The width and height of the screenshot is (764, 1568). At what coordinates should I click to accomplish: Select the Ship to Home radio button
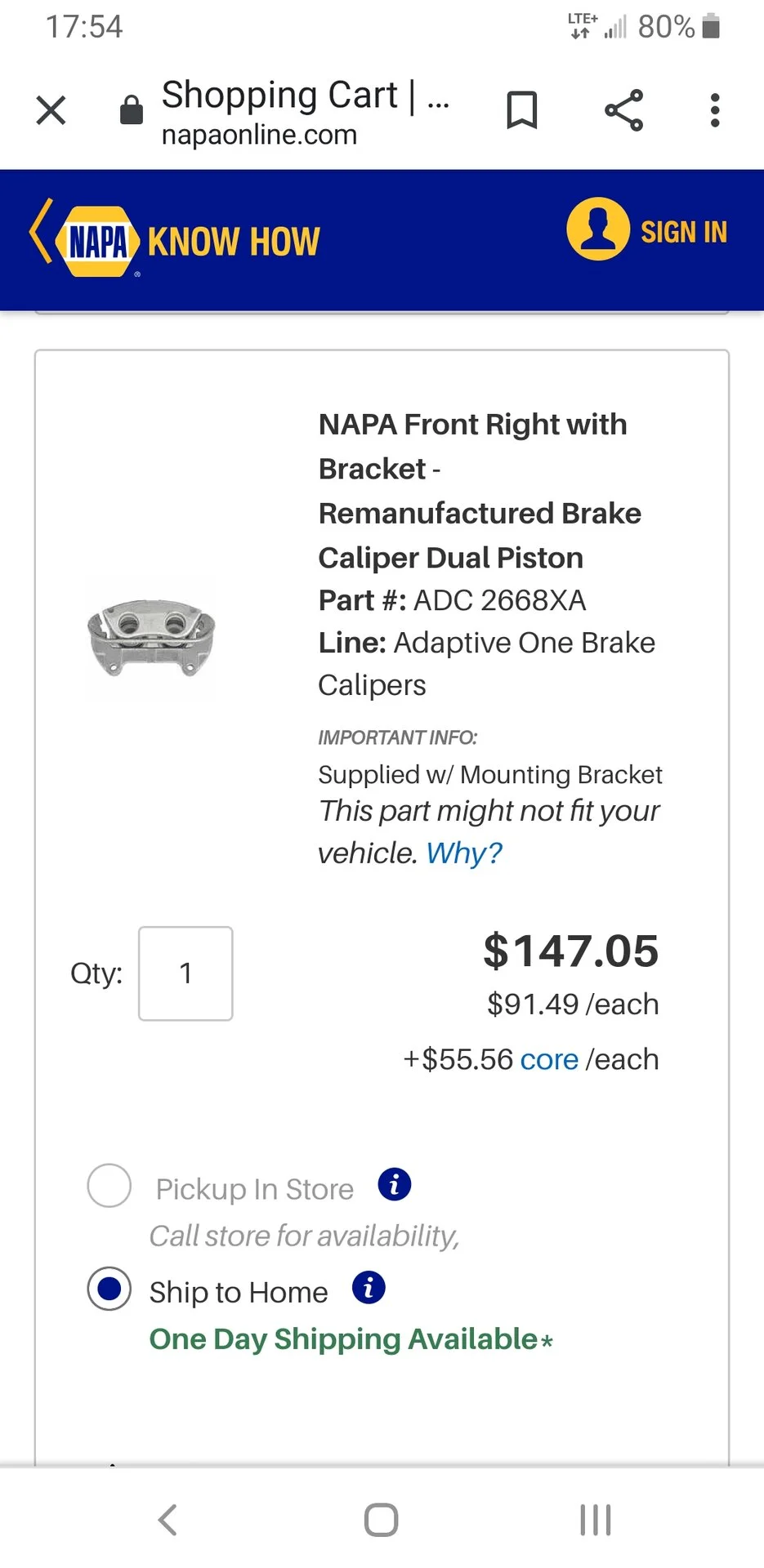[x=109, y=1289]
